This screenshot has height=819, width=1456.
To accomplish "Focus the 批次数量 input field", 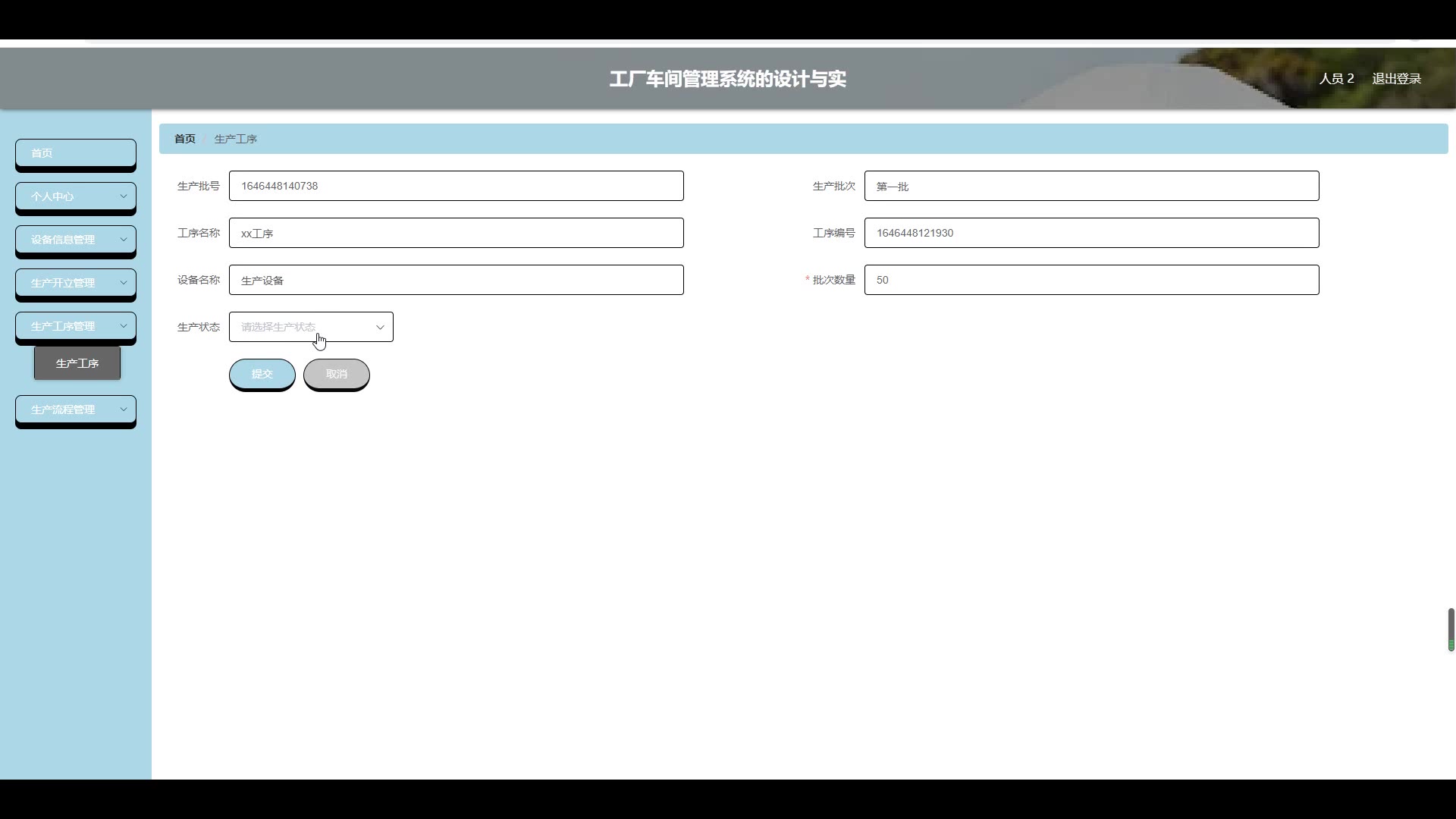I will coord(1091,281).
